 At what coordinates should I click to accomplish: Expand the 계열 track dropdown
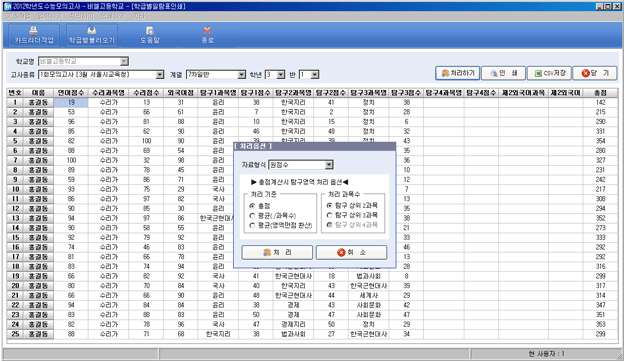pyautogui.click(x=242, y=75)
